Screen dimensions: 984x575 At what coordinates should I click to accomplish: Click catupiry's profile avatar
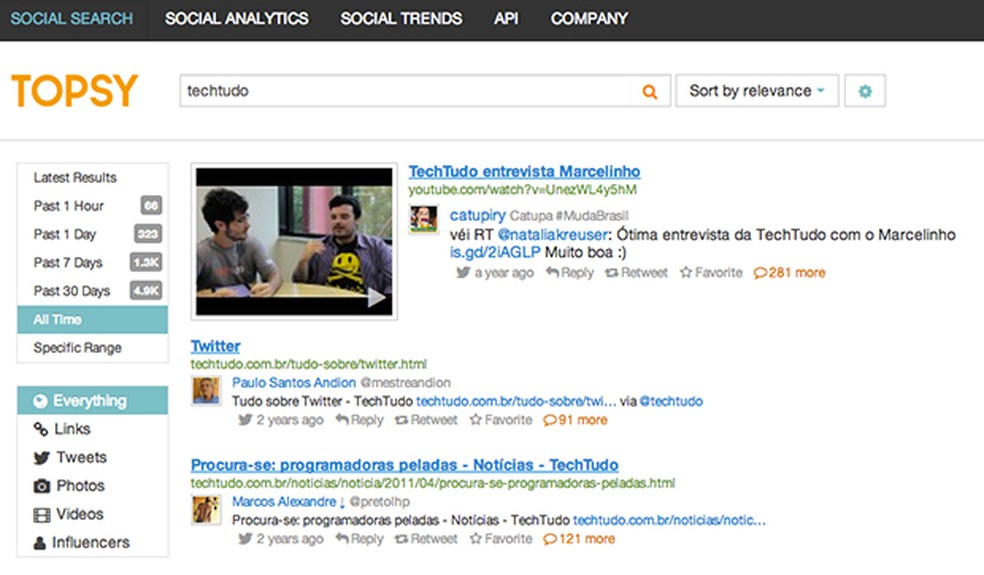pyautogui.click(x=424, y=220)
